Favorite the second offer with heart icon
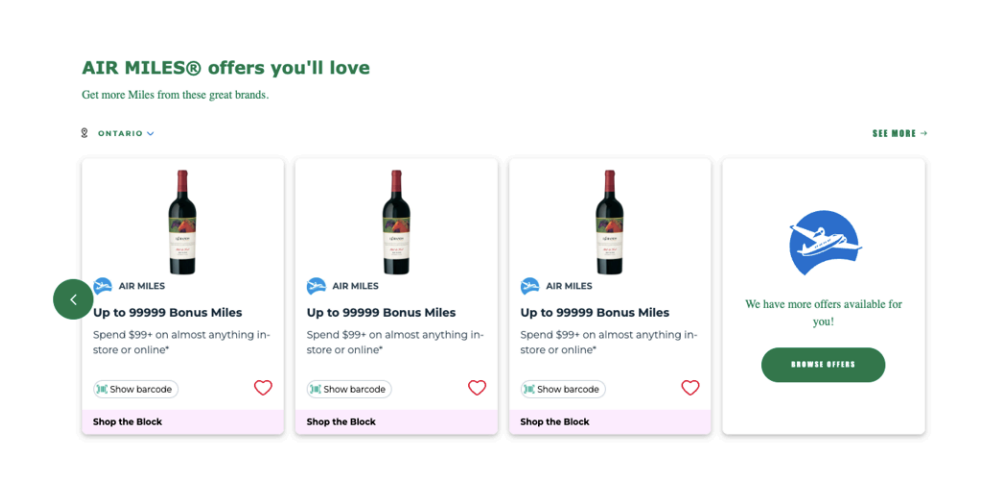This screenshot has height=478, width=988. coord(477,388)
